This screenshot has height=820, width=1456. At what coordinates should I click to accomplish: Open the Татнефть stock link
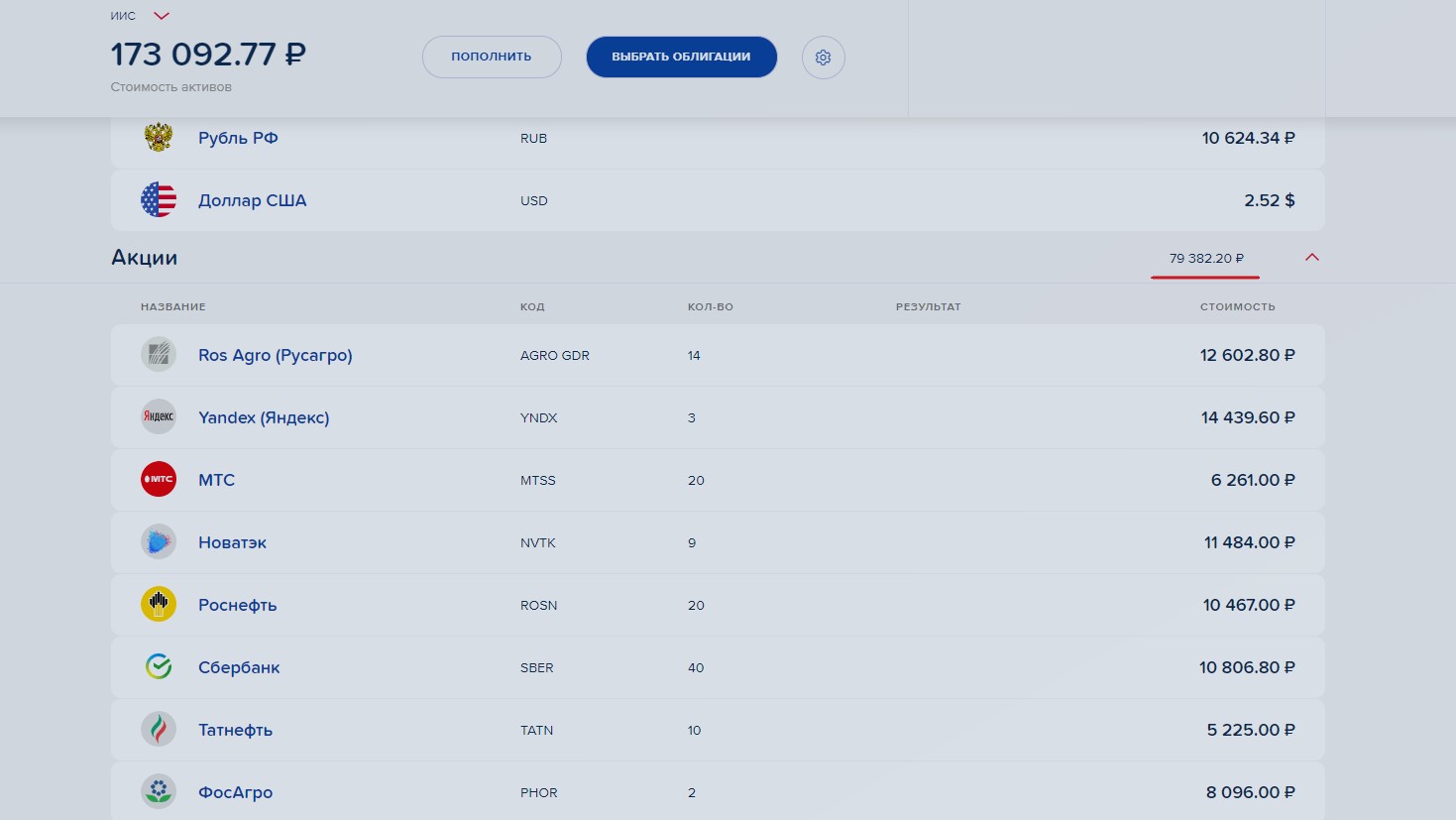pos(235,730)
